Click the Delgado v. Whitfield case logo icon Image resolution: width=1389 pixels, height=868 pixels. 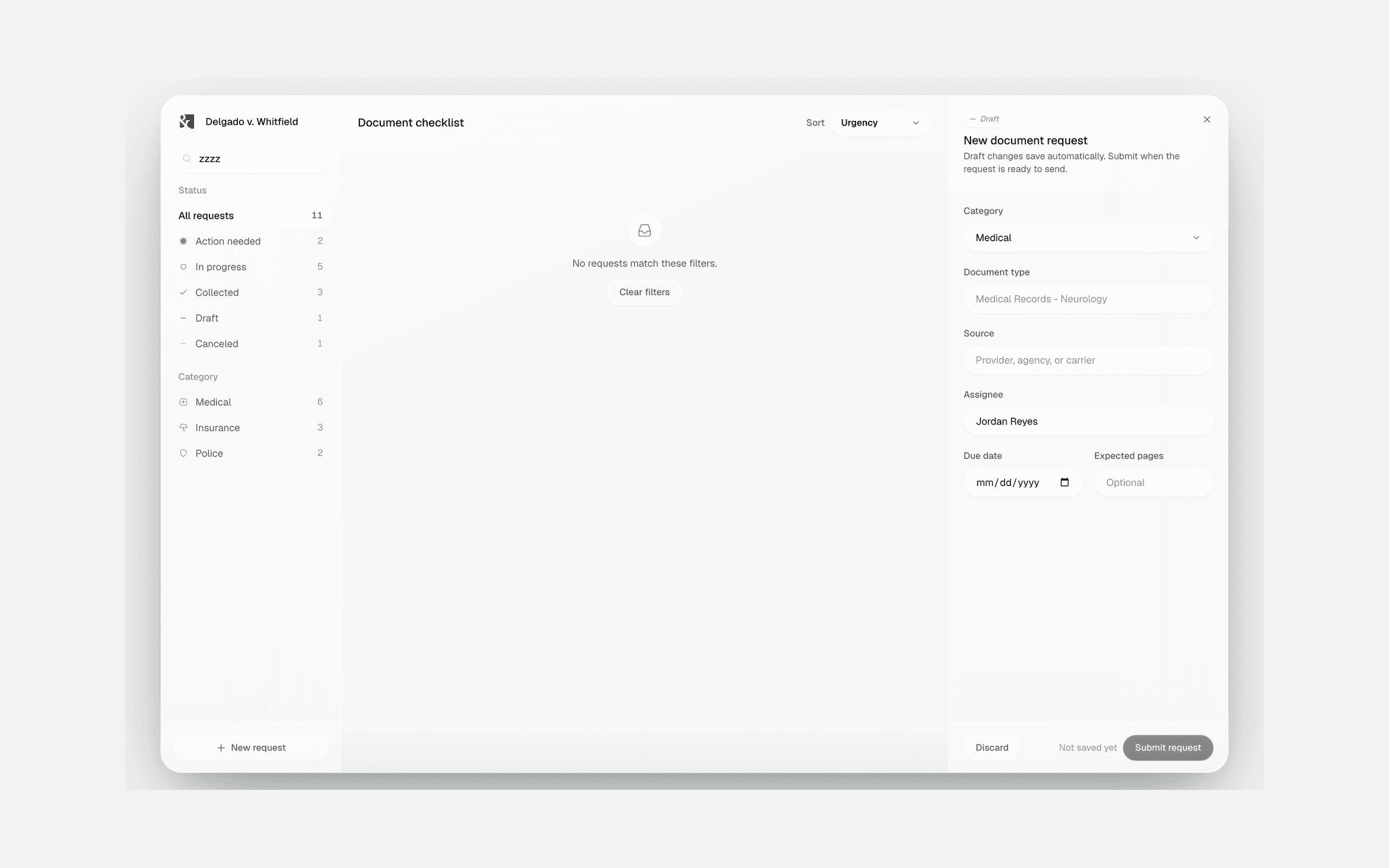pos(187,122)
